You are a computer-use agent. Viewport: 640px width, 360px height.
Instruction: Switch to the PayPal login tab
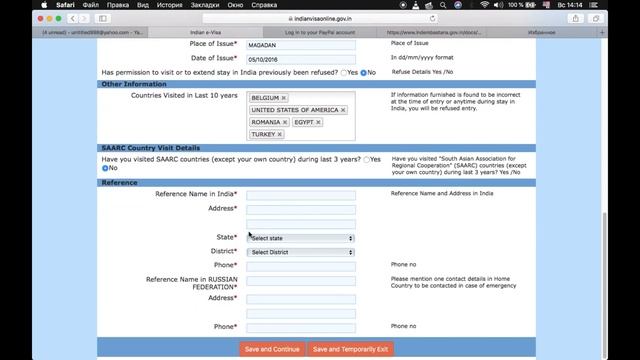320,32
